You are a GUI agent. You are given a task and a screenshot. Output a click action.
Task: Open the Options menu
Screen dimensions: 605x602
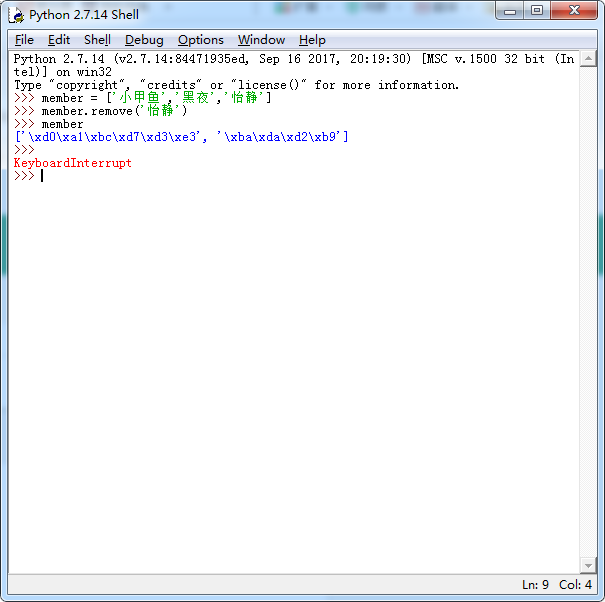point(200,40)
